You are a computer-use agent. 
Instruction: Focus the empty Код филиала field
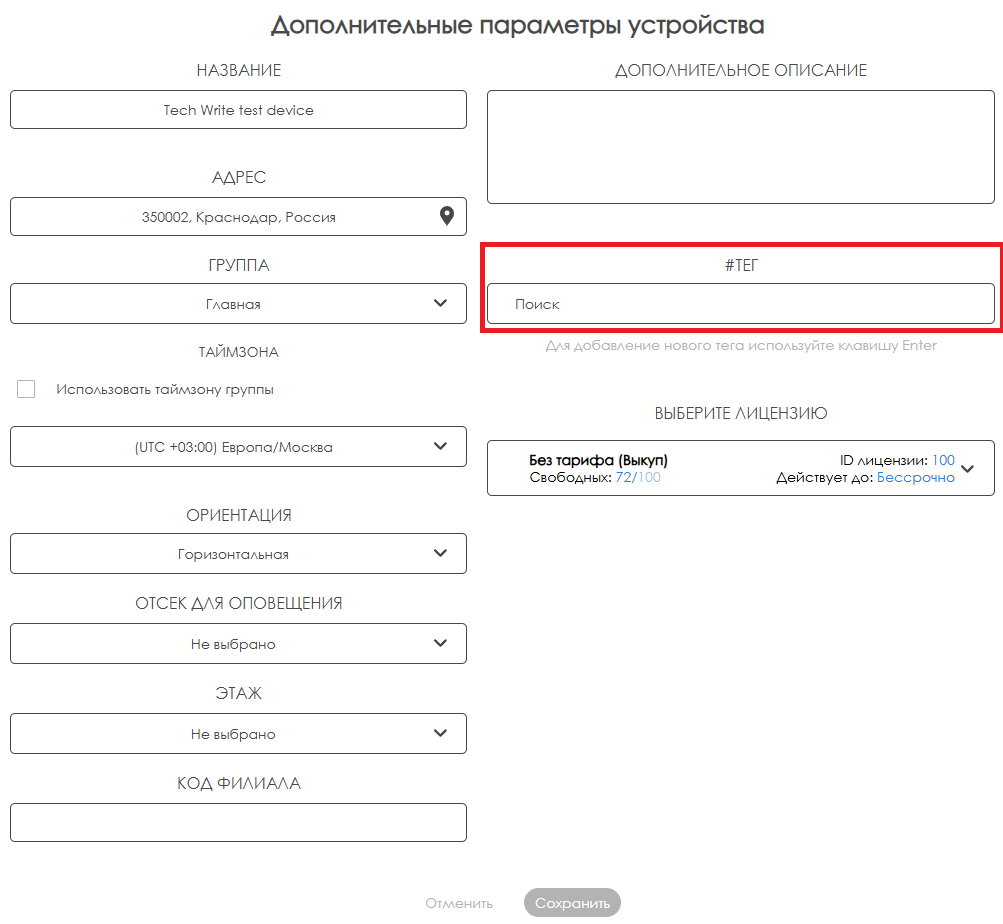point(238,822)
